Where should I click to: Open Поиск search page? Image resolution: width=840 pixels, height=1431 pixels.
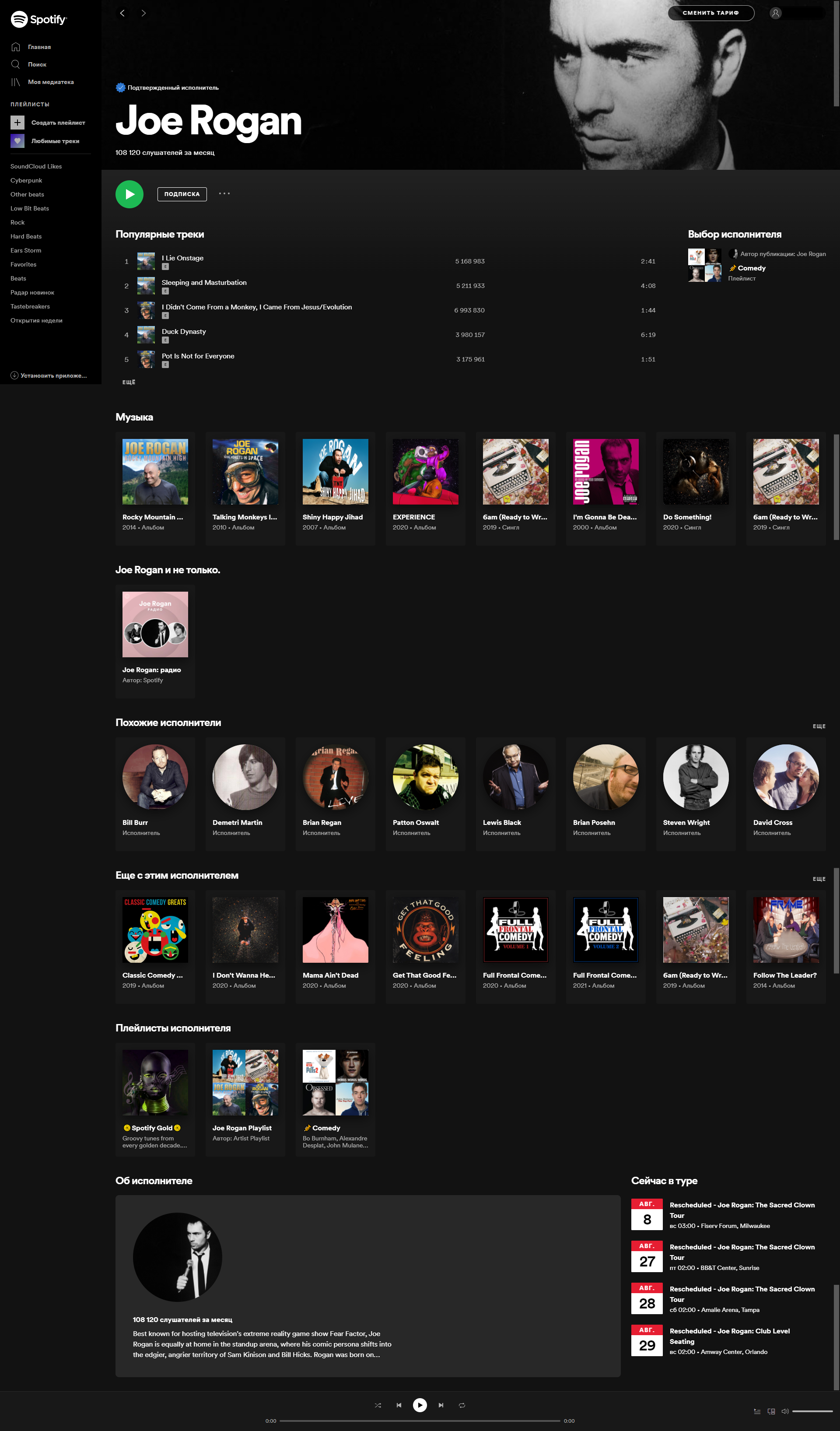click(29, 64)
